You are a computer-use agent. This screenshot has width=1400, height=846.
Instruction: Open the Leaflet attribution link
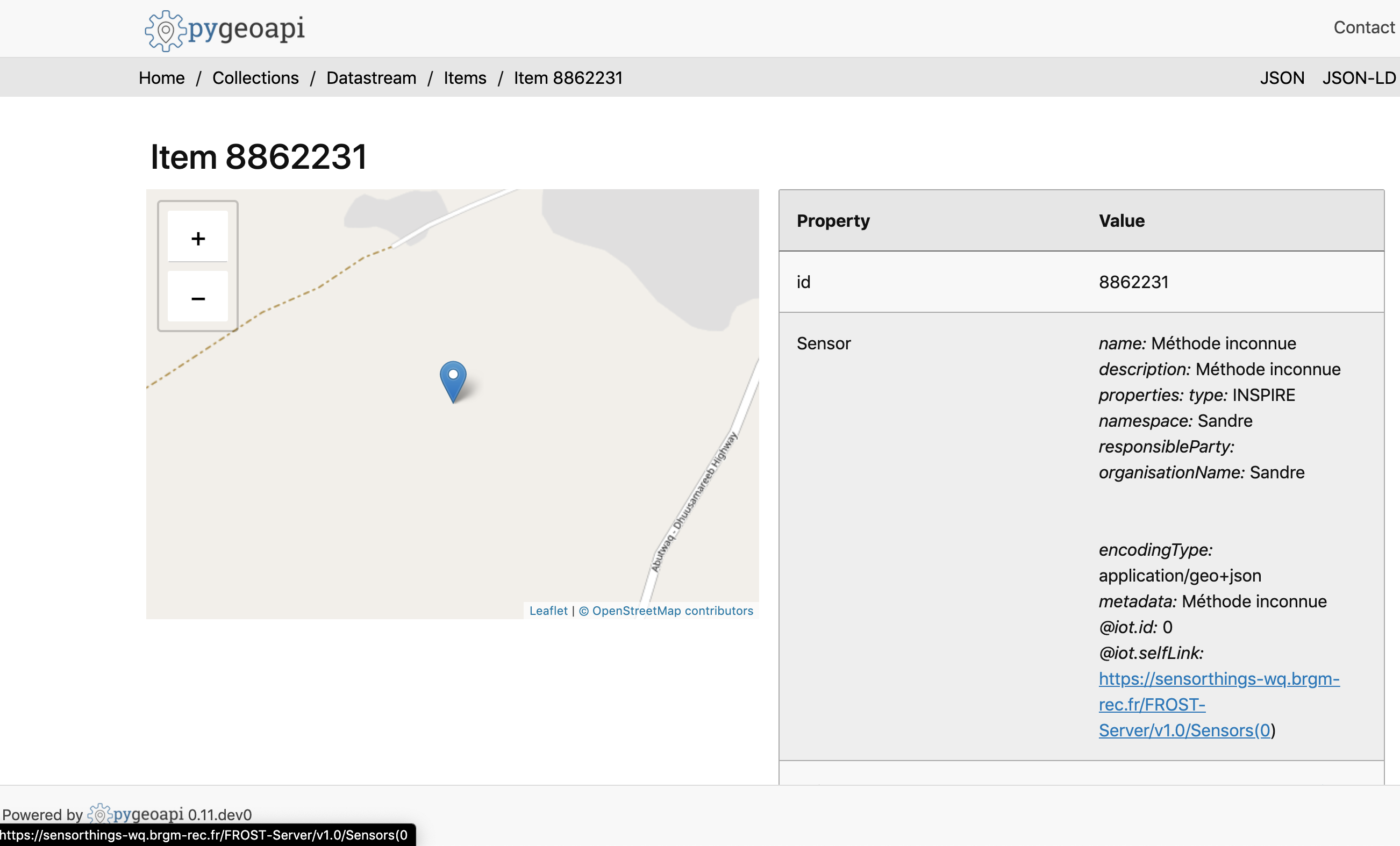click(548, 610)
